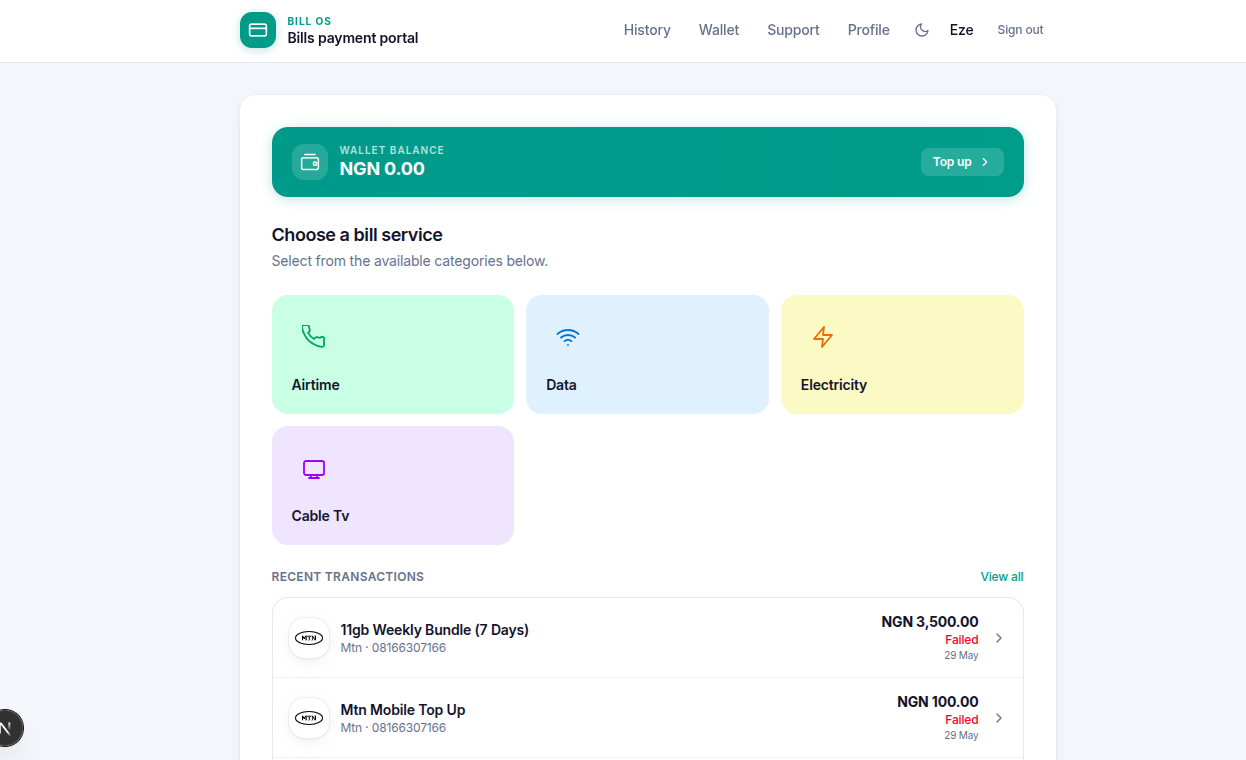Click the Choose a bill service heading
Viewport: 1246px width, 760px height.
pyautogui.click(x=357, y=235)
